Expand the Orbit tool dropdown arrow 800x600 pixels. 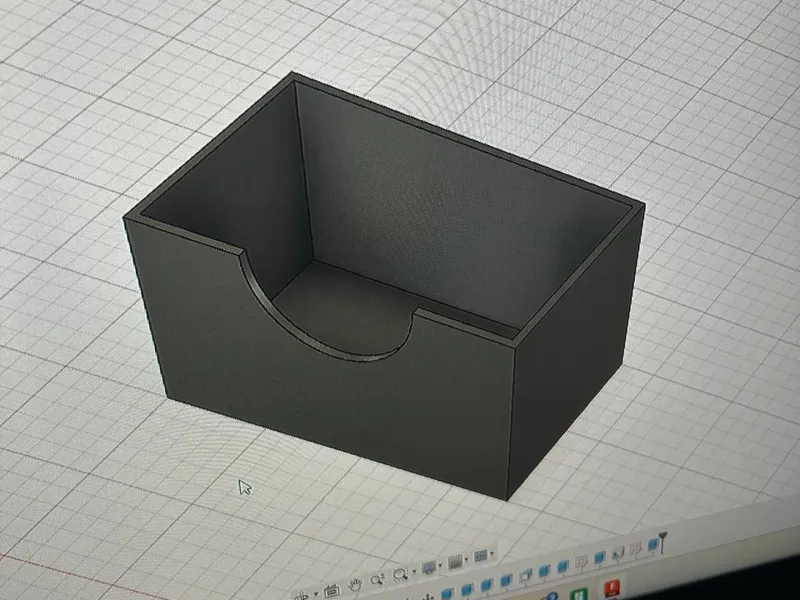(x=316, y=593)
